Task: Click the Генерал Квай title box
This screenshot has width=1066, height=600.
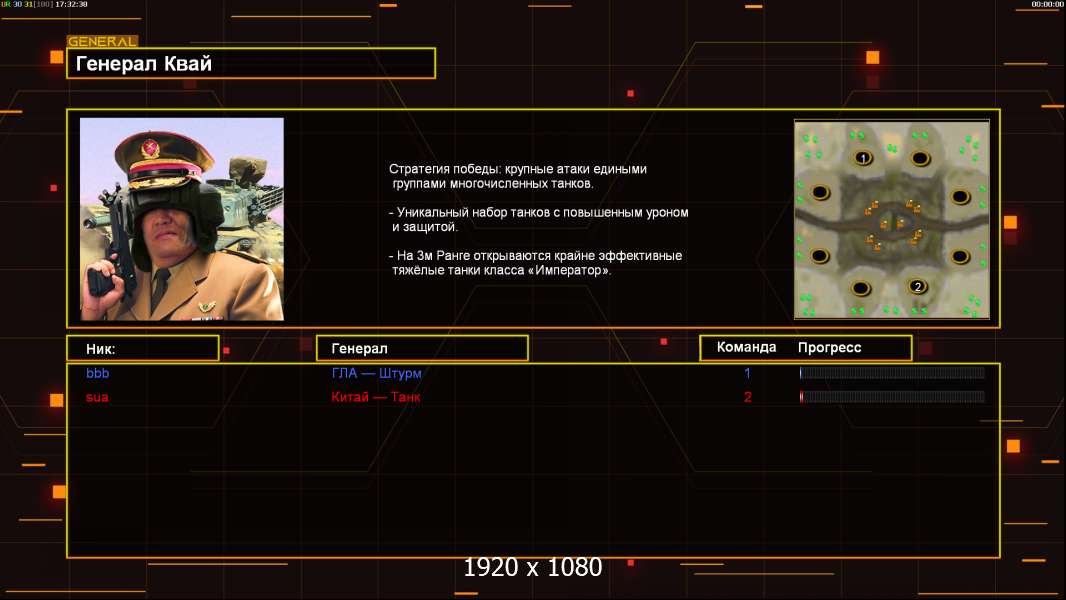Action: (x=251, y=63)
